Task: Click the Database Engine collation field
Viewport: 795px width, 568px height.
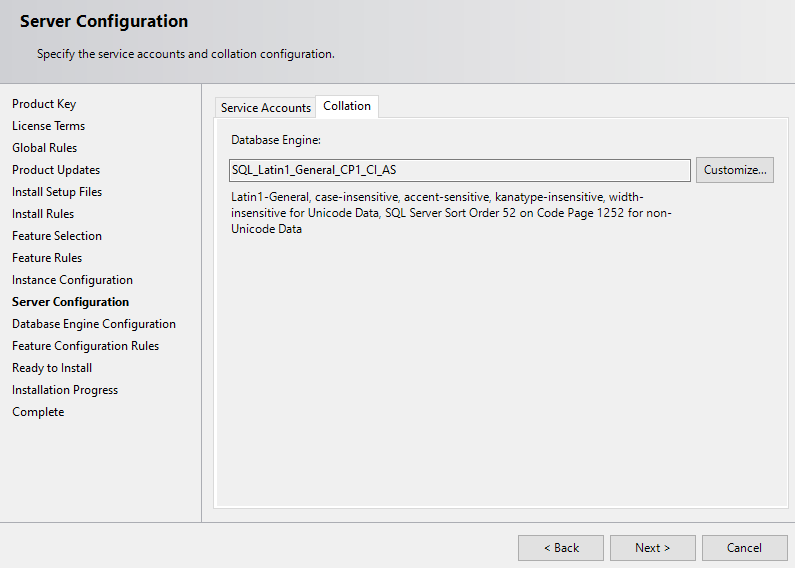Action: click(460, 170)
